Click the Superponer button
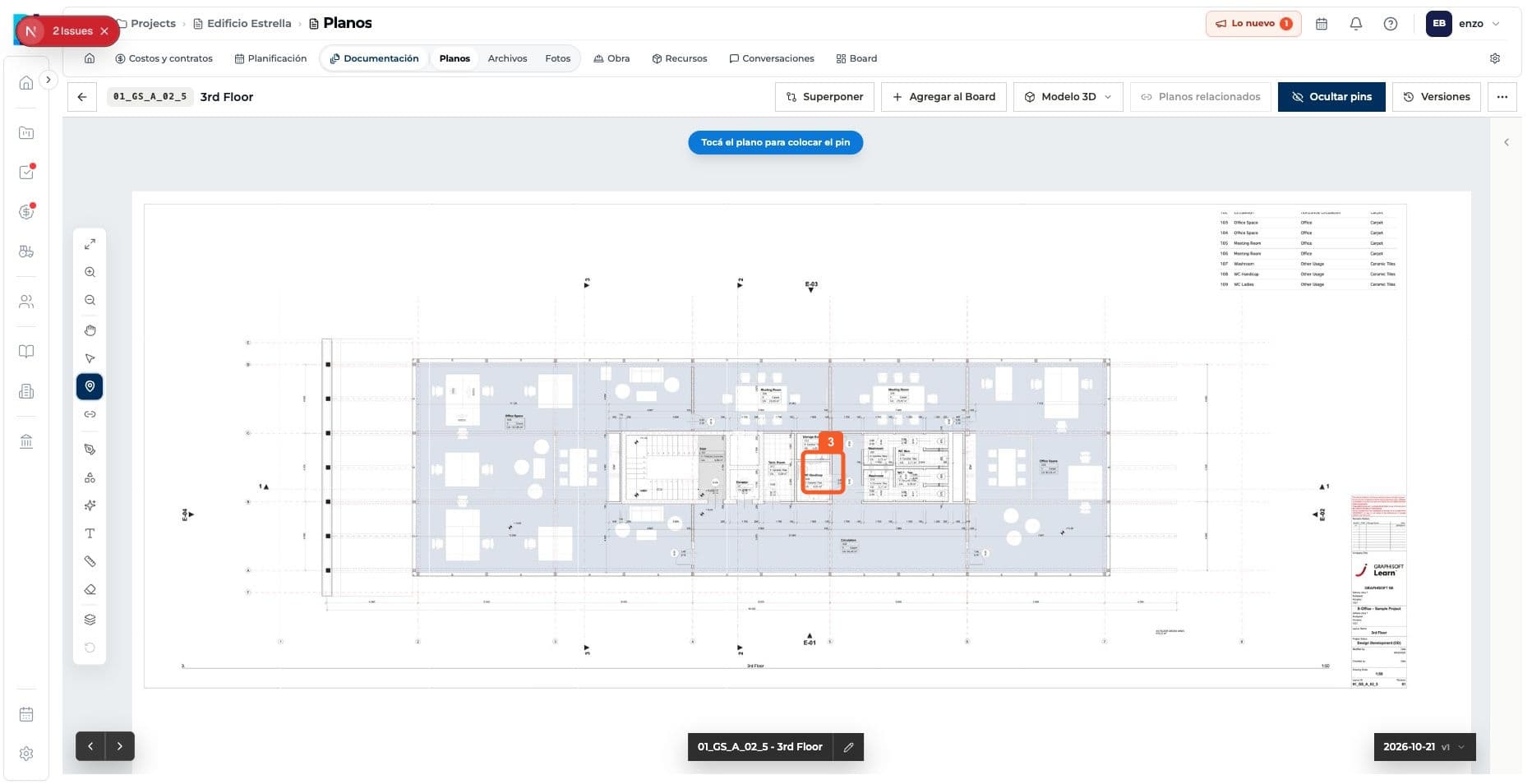Image resolution: width=1532 pixels, height=784 pixels. (824, 97)
